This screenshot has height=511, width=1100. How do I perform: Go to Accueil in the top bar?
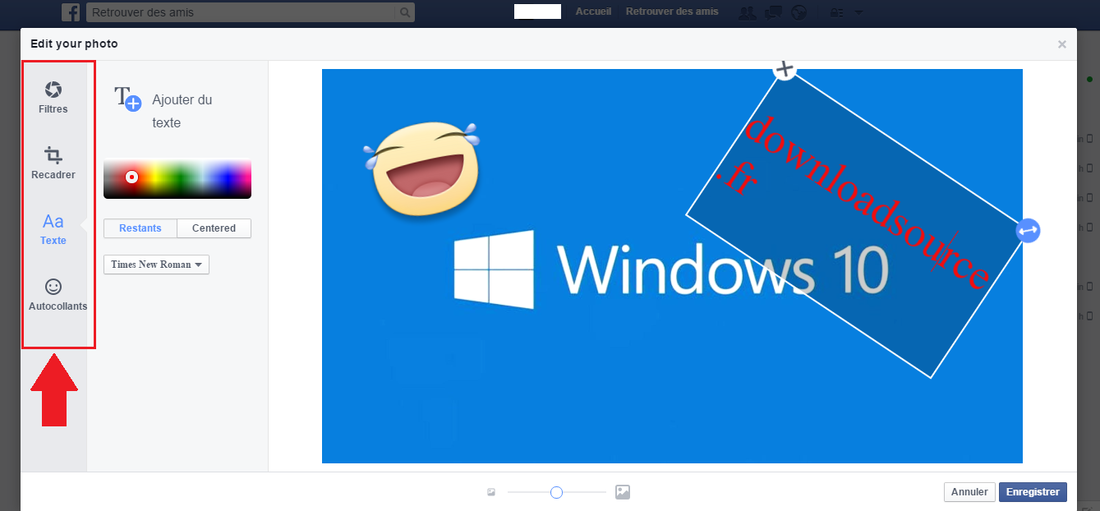click(593, 12)
